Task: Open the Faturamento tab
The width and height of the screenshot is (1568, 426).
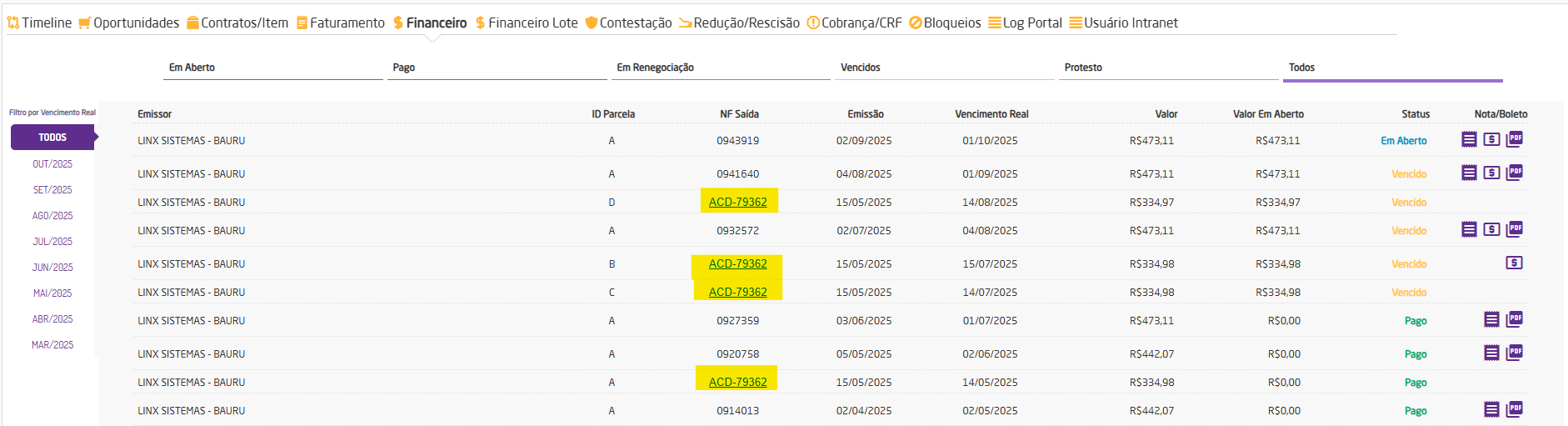Action: tap(341, 23)
